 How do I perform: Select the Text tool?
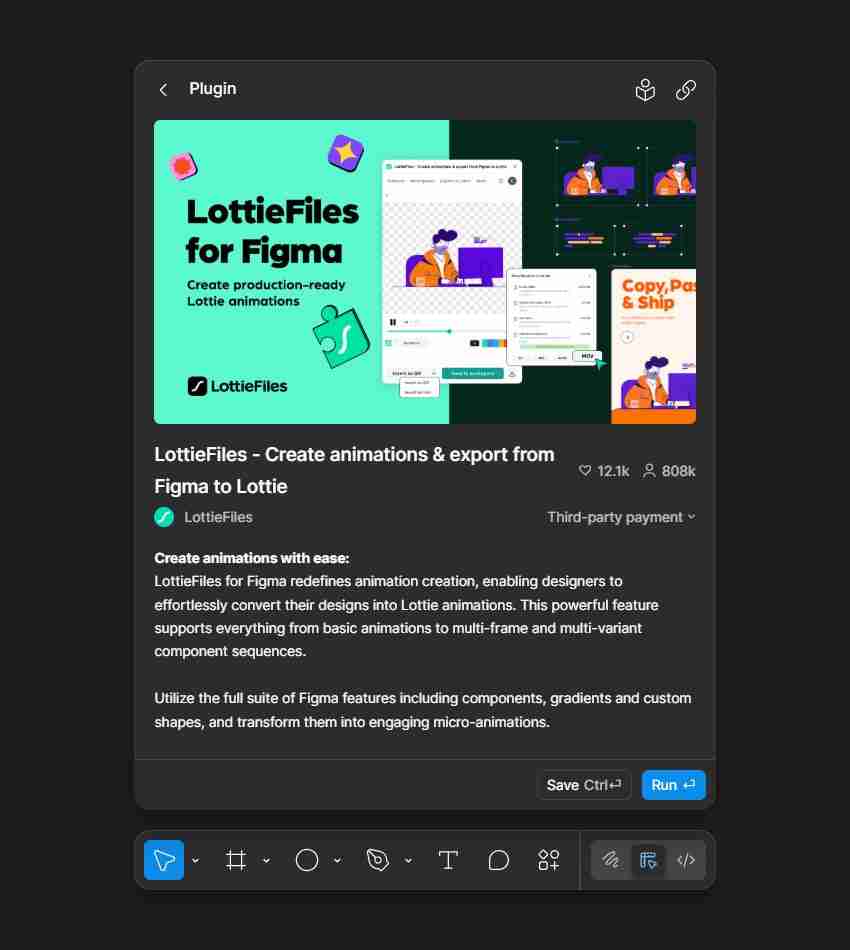448,860
